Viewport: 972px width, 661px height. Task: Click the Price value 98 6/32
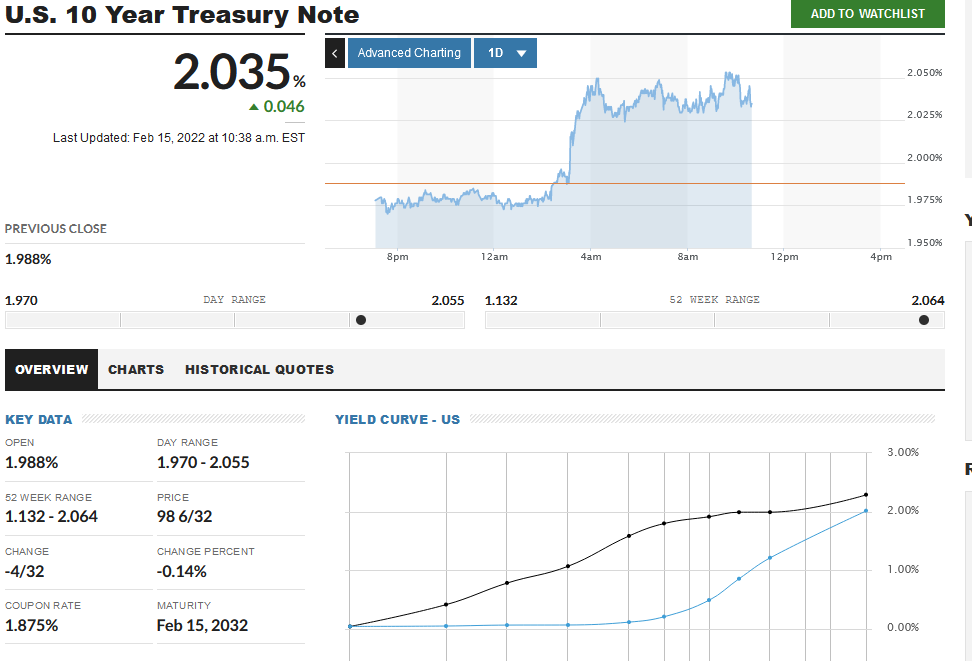coord(185,517)
